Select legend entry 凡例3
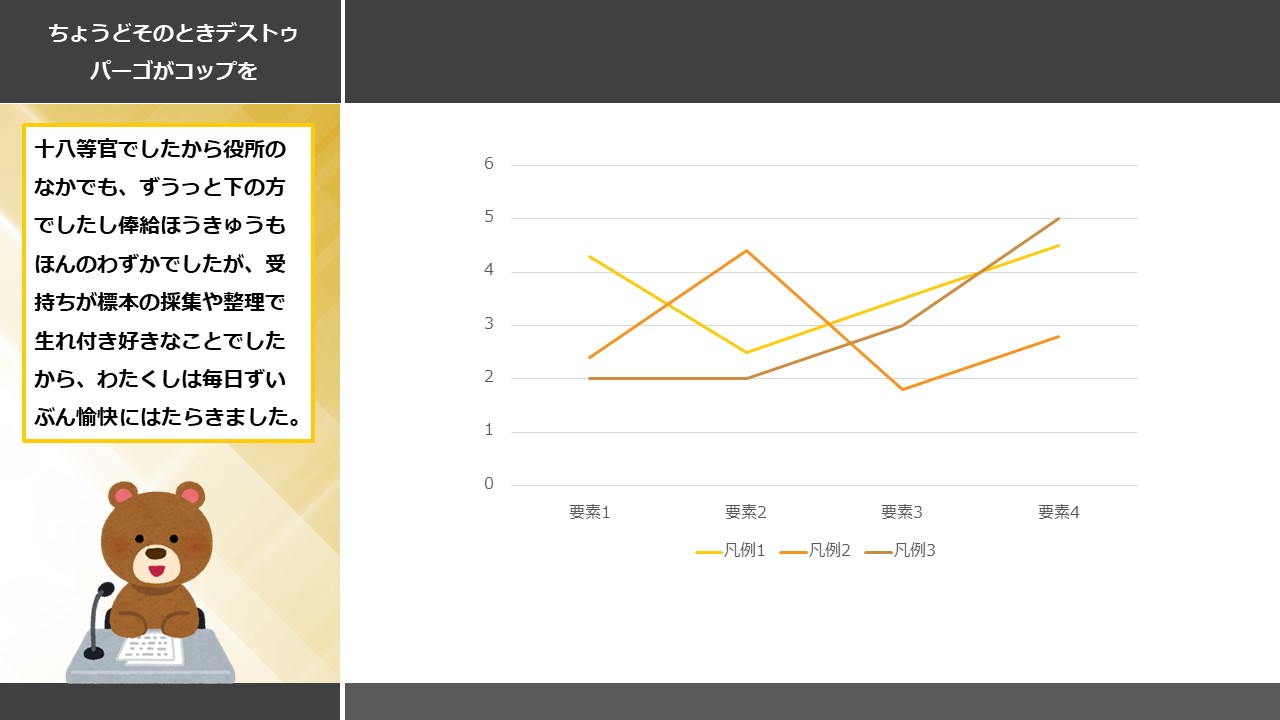 [x=900, y=551]
